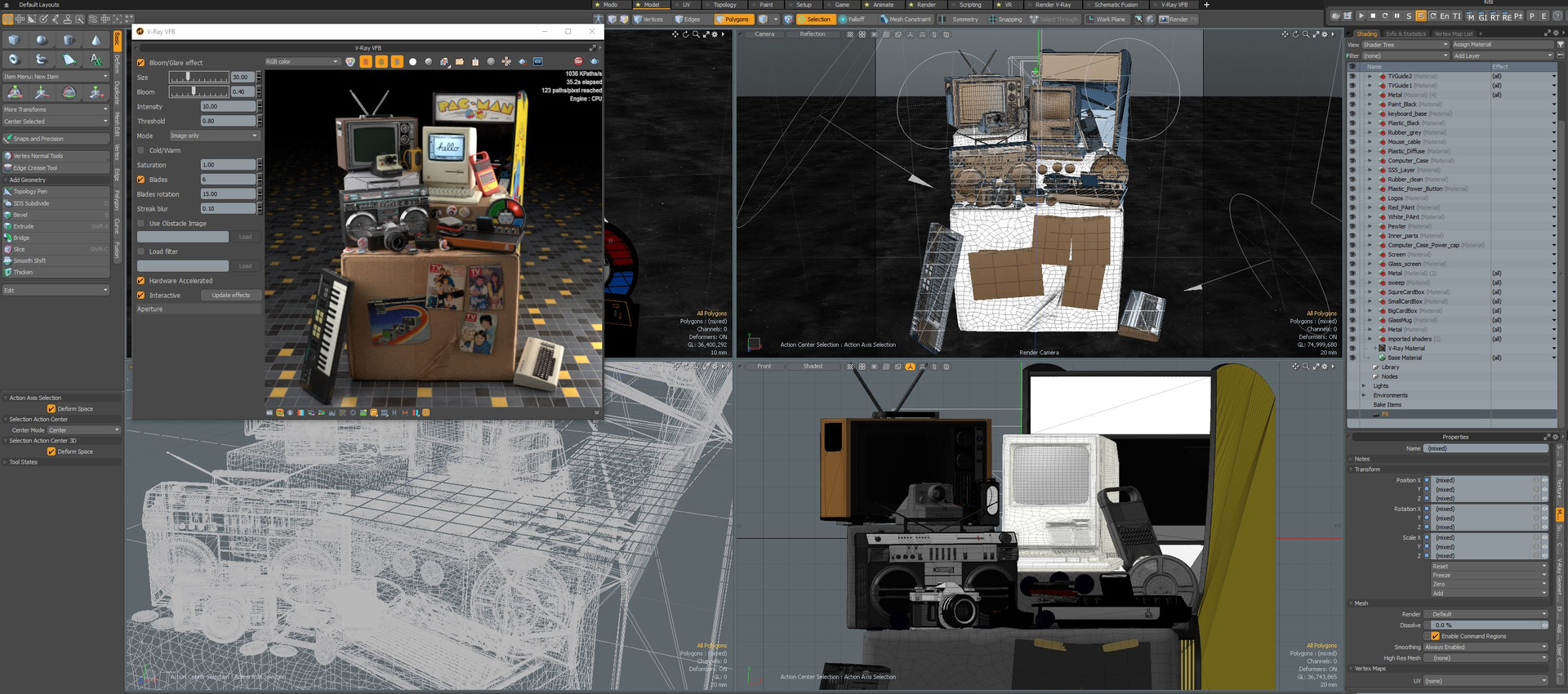The height and width of the screenshot is (694, 1568).
Task: Click the stop button in the render toolbar
Action: coord(1373,16)
